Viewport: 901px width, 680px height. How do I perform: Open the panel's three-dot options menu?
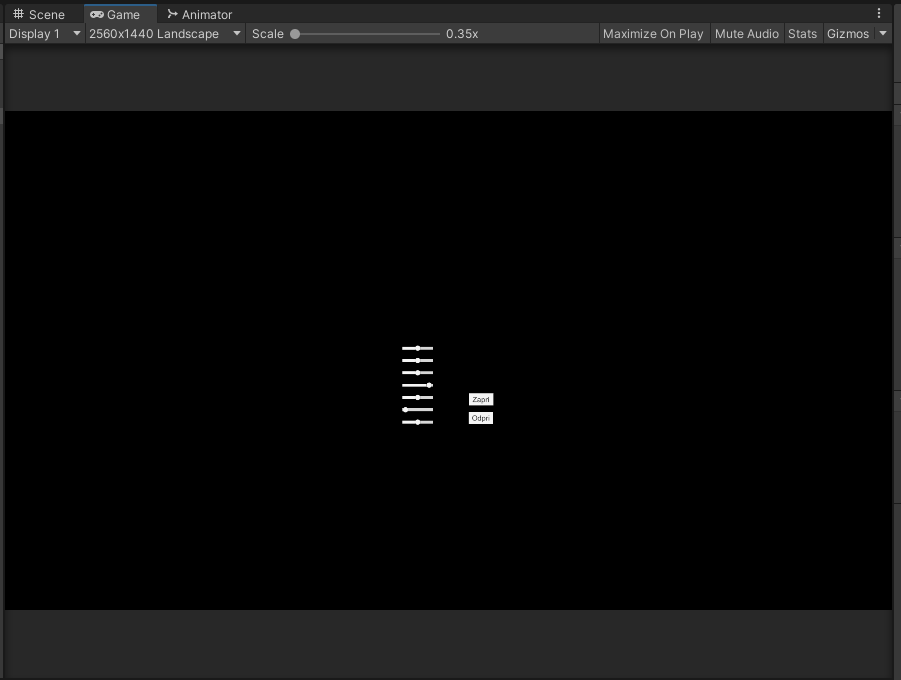pos(879,14)
